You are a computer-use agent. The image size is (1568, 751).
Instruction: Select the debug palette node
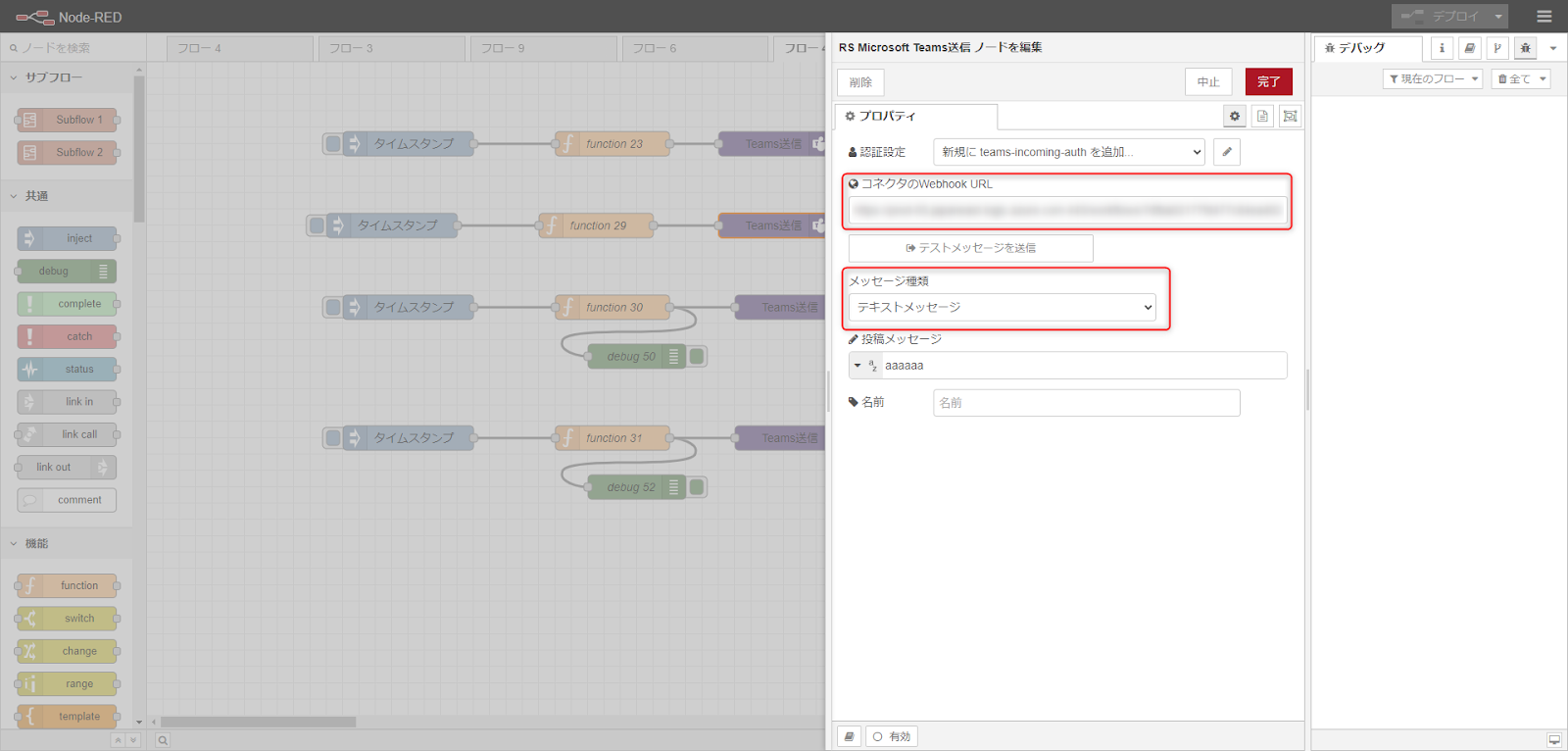67,271
